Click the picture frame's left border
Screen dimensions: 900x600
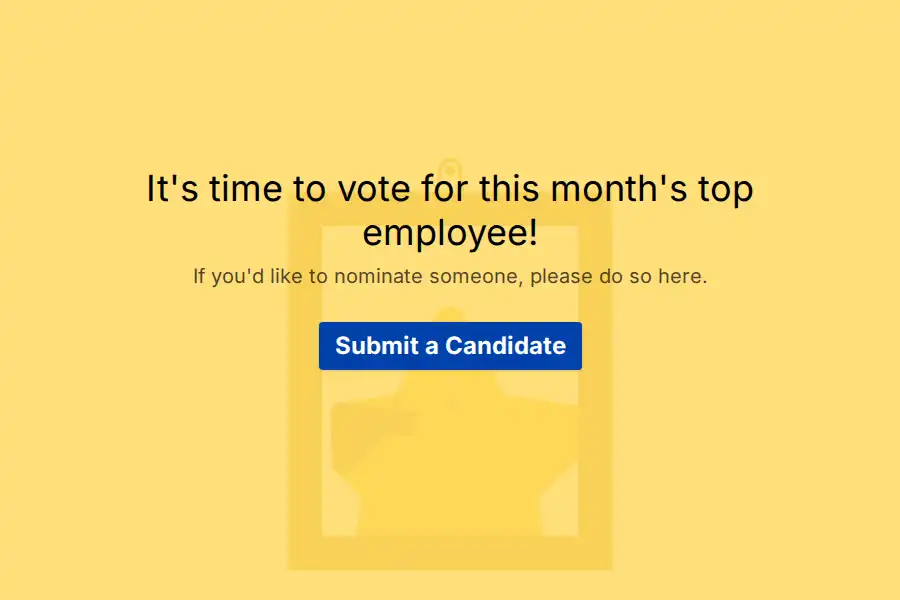pyautogui.click(x=304, y=400)
